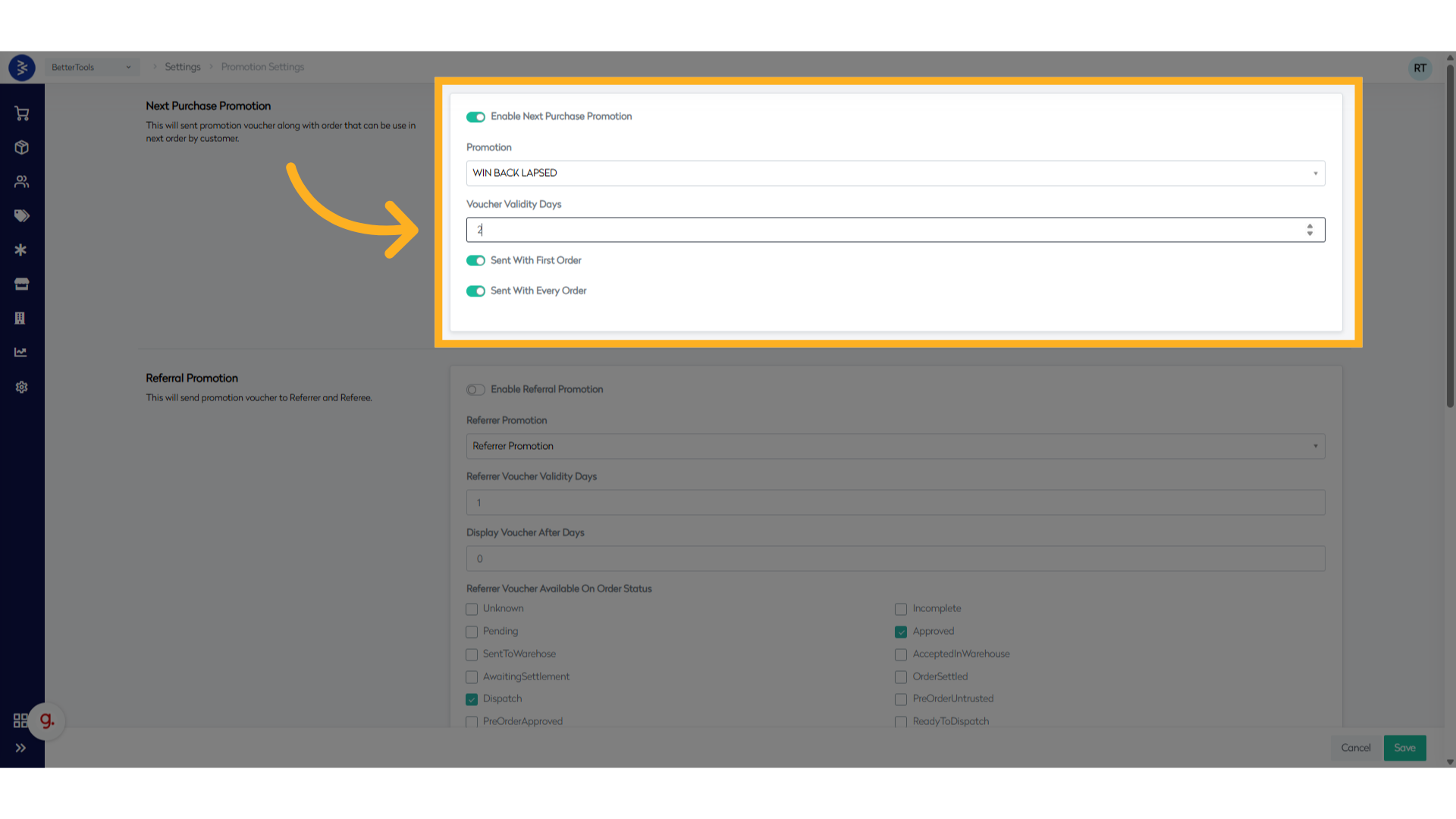
Task: Uncheck the Approved order status checkbox
Action: pyautogui.click(x=901, y=632)
